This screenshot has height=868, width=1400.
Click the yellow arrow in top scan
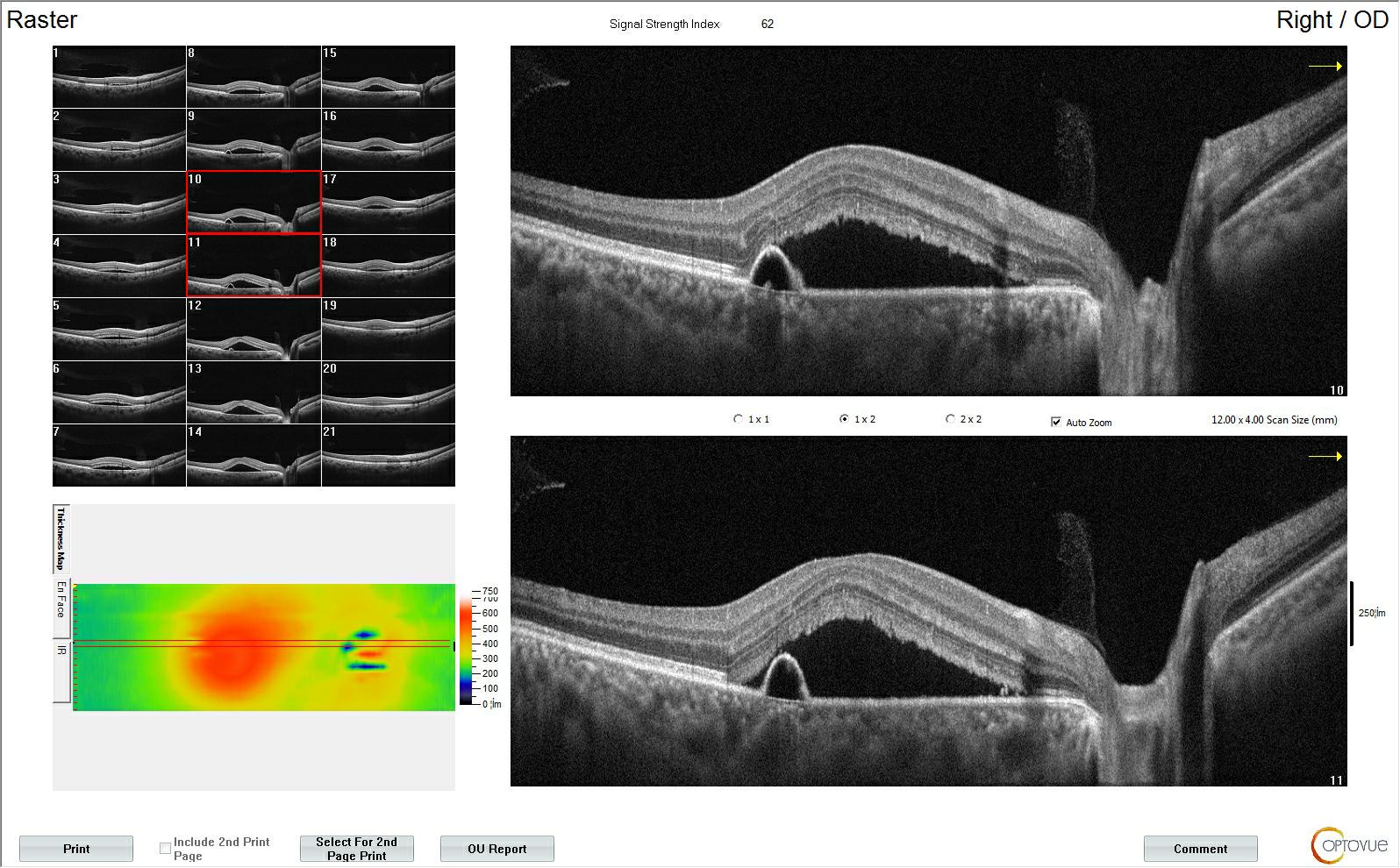tap(1325, 67)
